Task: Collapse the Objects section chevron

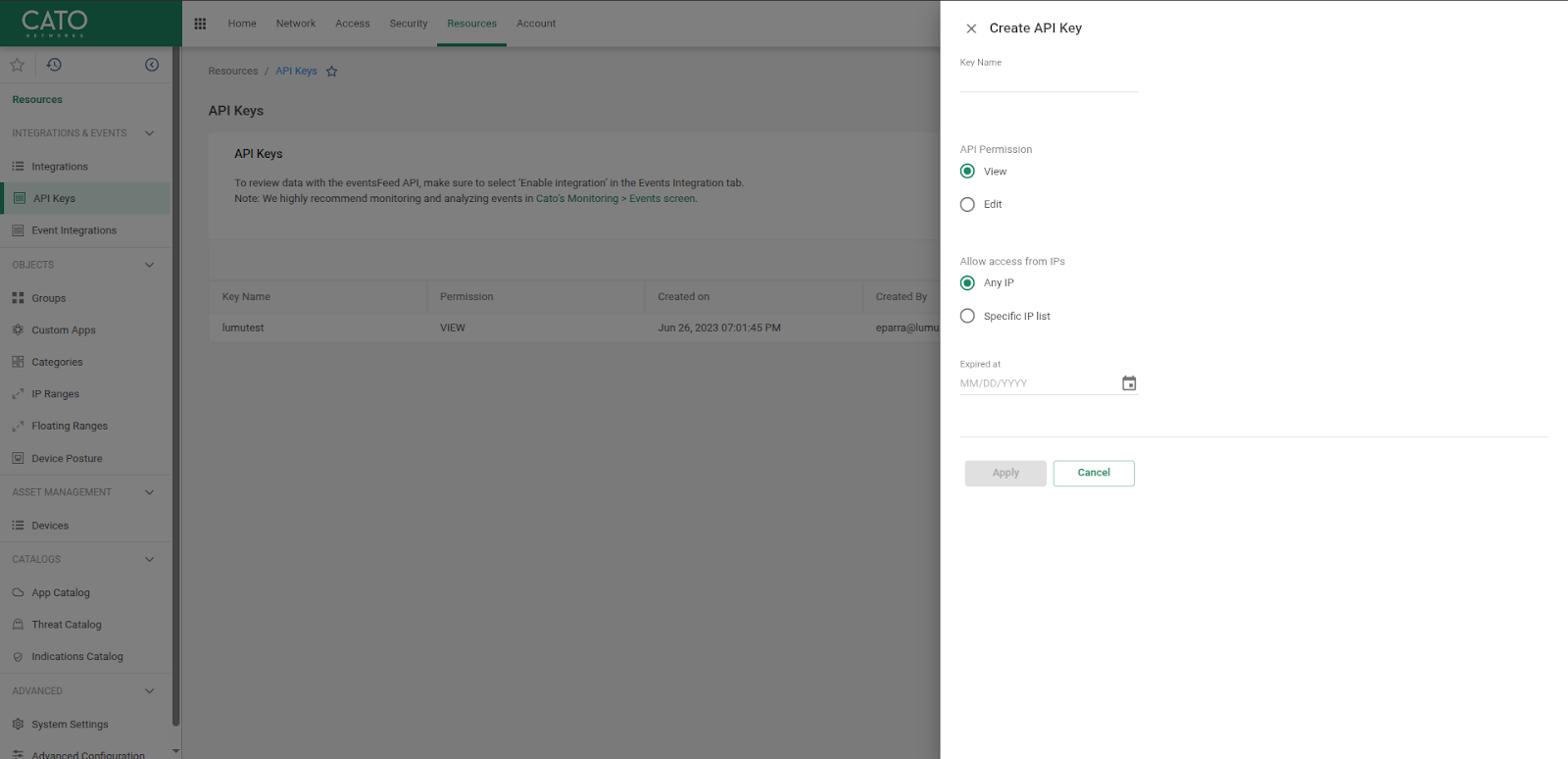Action: pyautogui.click(x=149, y=265)
